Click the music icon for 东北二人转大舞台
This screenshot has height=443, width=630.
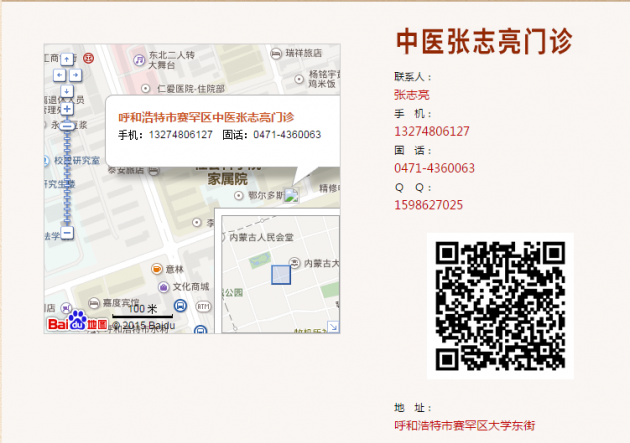(139, 60)
